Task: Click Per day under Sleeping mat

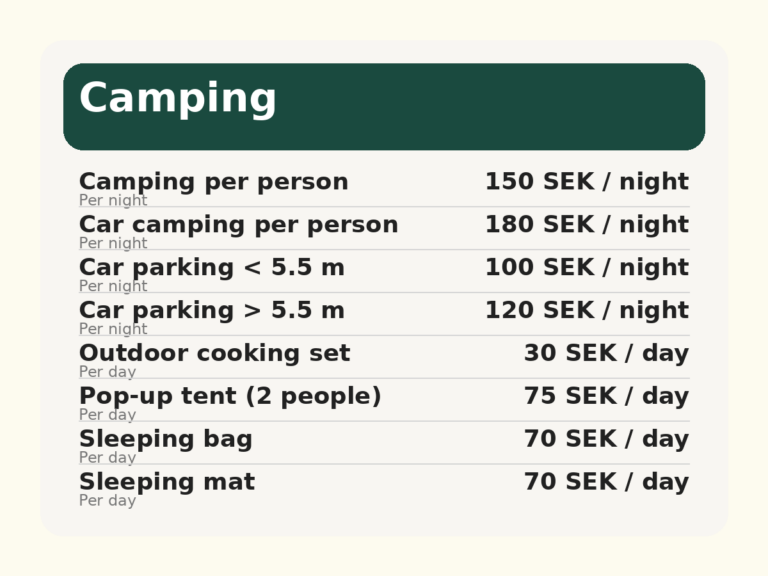Action: point(107,501)
